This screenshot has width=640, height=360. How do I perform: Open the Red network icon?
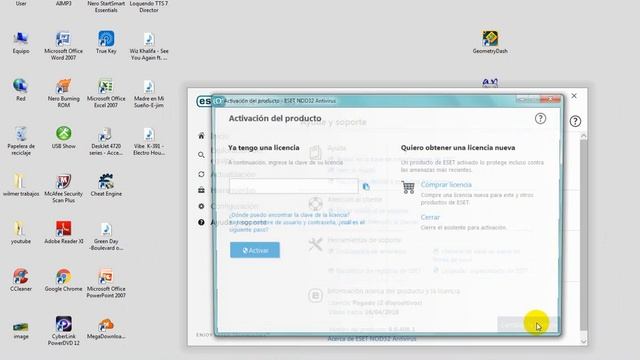point(20,90)
